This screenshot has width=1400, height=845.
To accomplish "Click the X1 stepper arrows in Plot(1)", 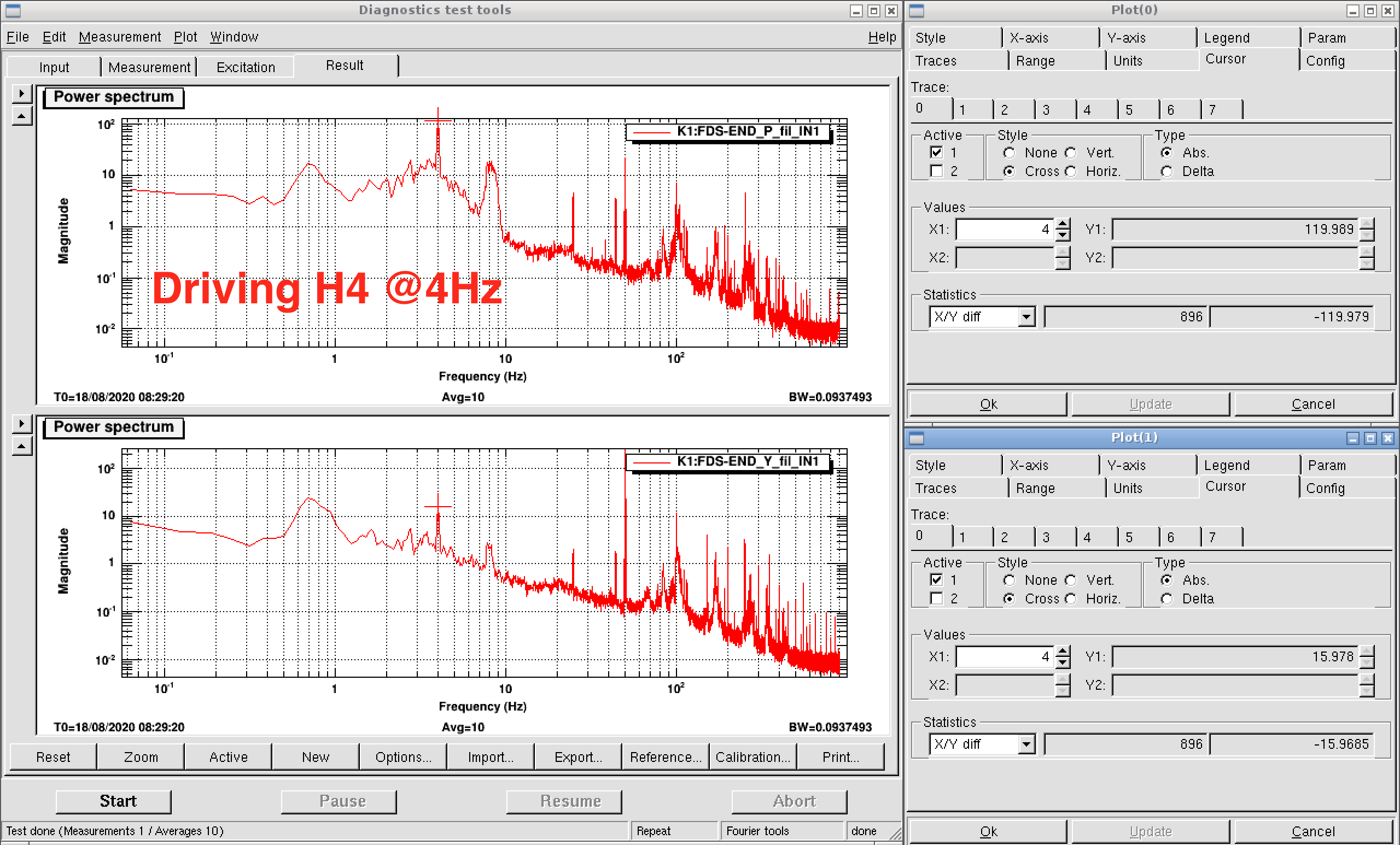I will [1063, 657].
